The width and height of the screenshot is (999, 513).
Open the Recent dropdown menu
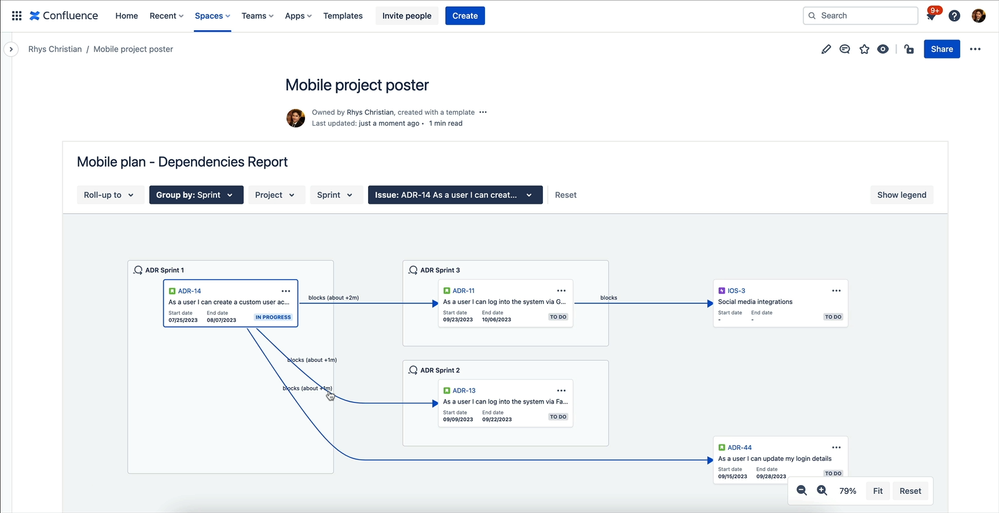point(166,16)
